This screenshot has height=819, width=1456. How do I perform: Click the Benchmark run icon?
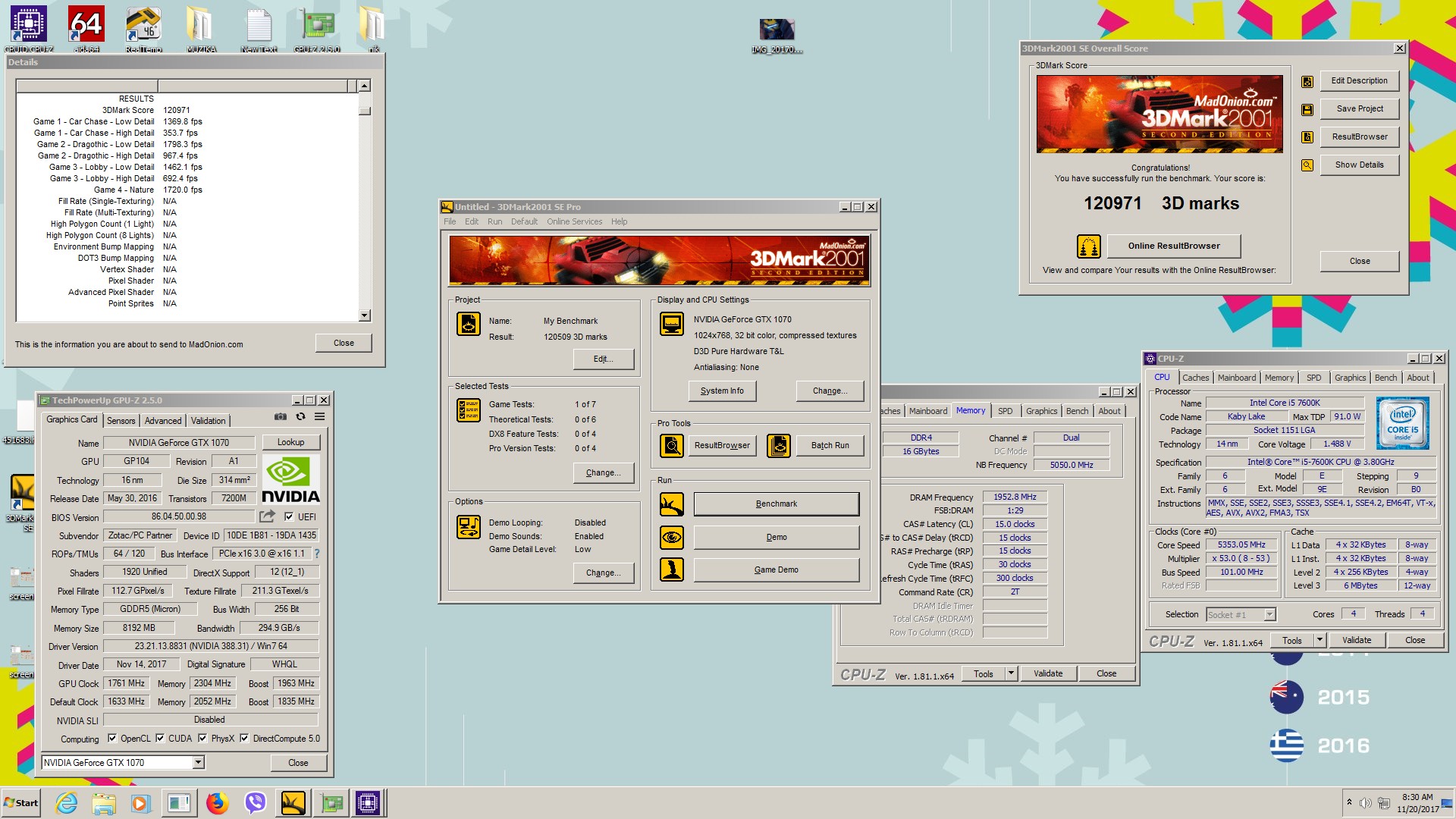click(672, 504)
